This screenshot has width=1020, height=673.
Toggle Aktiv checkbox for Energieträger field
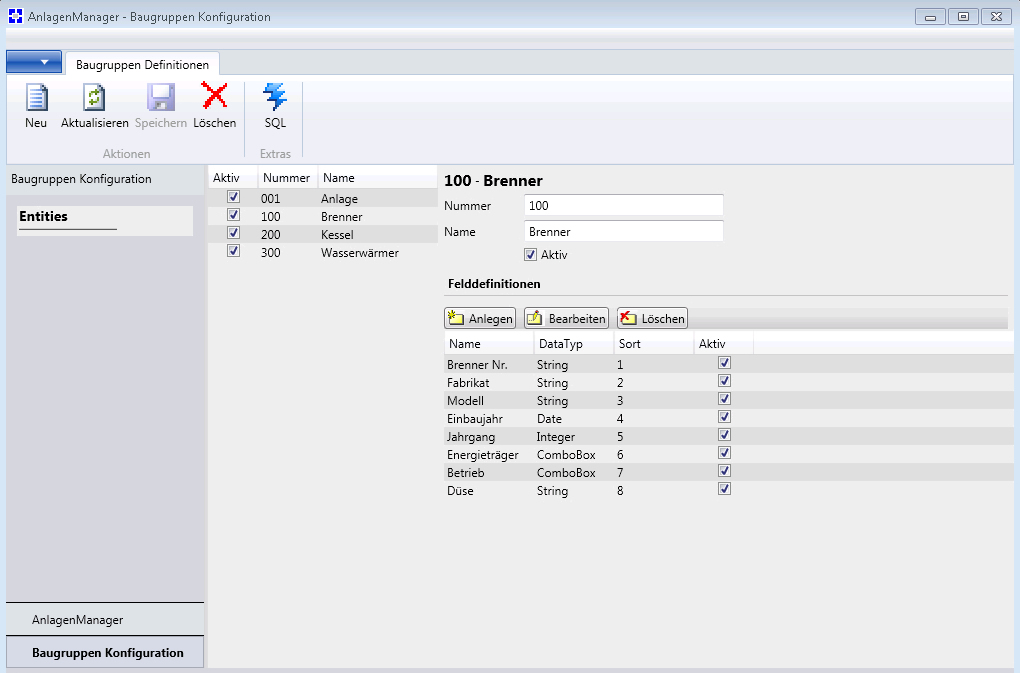(725, 453)
